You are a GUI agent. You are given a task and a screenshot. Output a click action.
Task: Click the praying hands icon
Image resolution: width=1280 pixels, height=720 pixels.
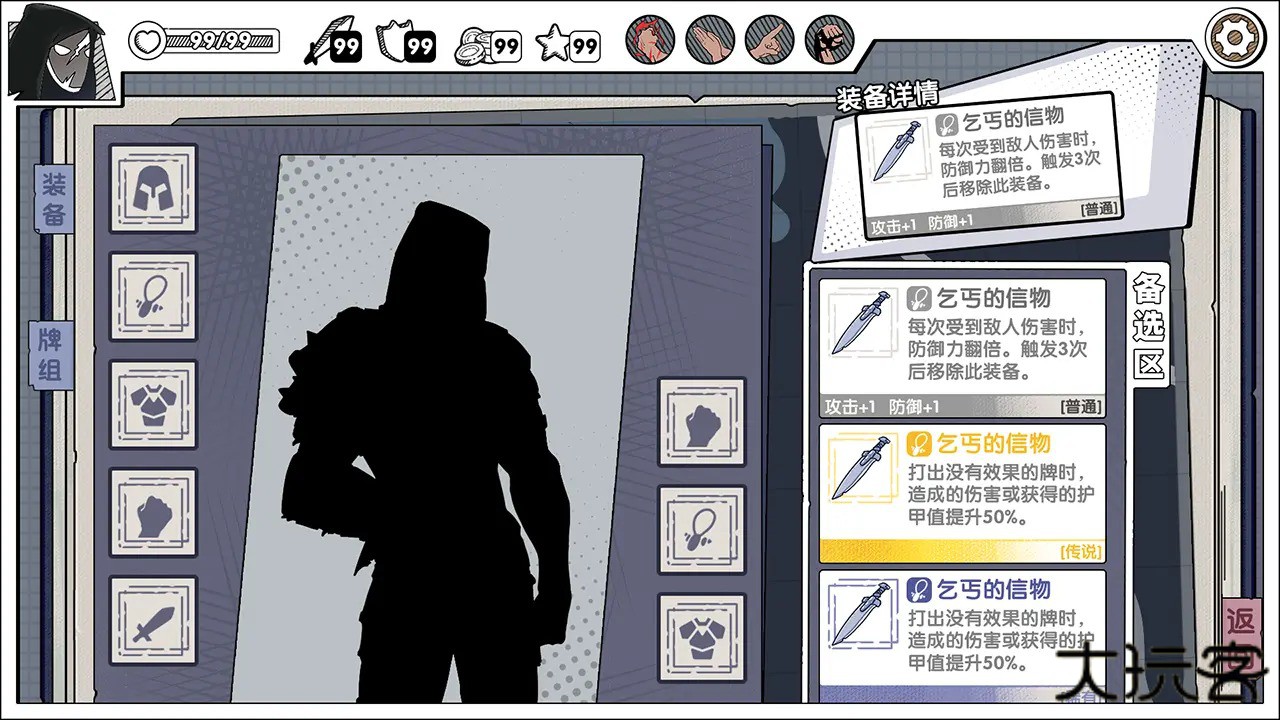pos(711,40)
